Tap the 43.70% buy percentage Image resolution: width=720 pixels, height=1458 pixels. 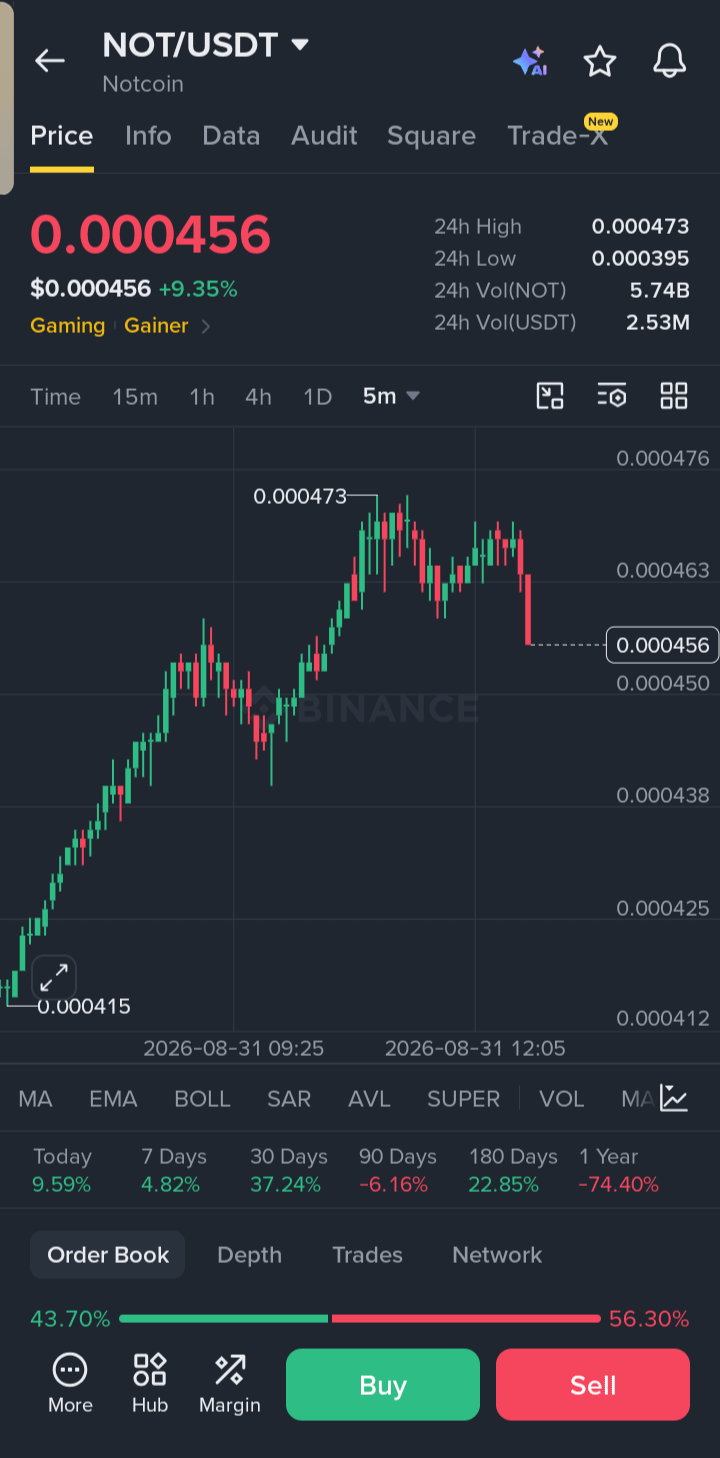click(x=70, y=1319)
